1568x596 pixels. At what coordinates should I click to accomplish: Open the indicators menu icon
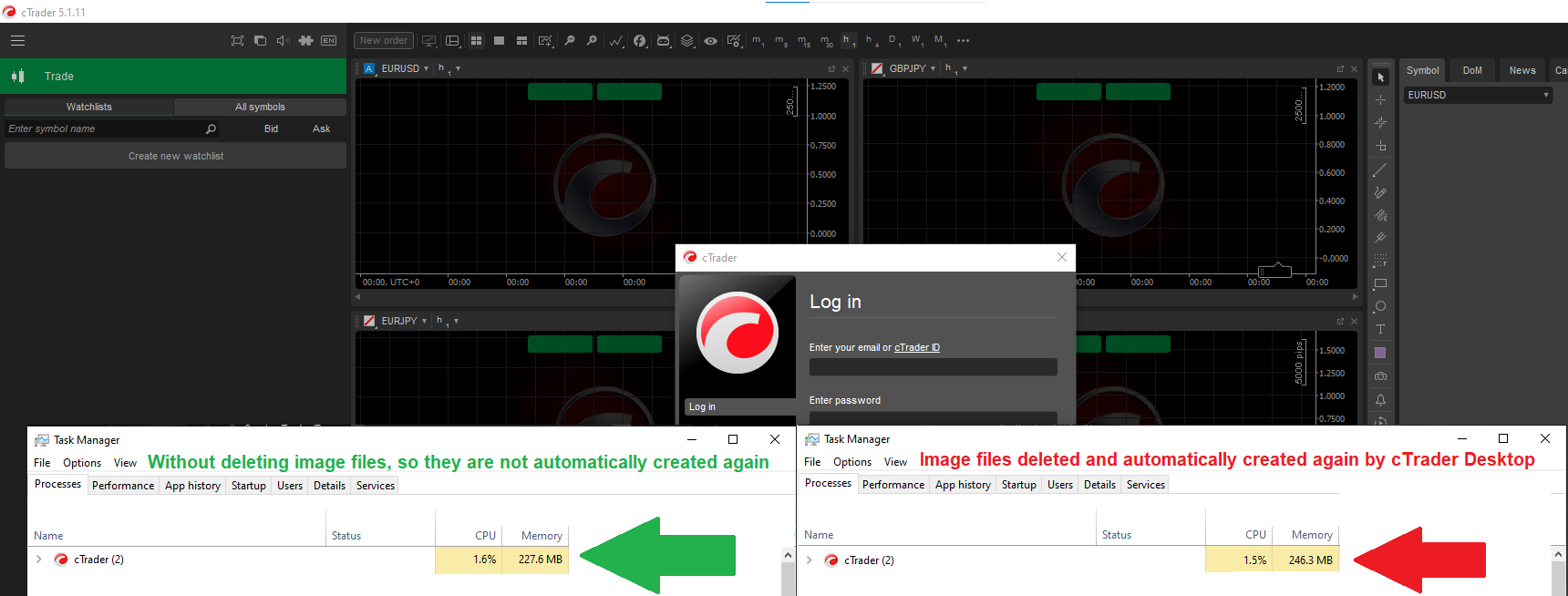tap(617, 40)
